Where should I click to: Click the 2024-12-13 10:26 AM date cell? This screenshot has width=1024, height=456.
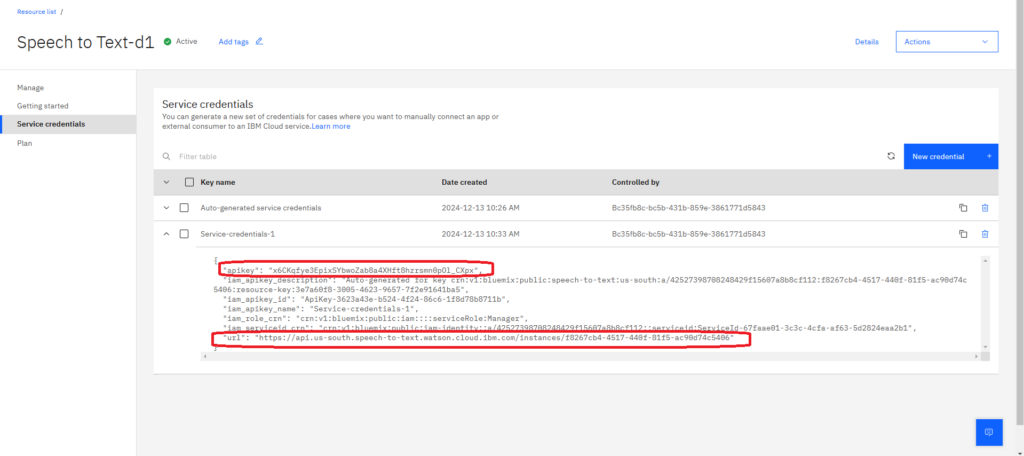click(x=480, y=208)
